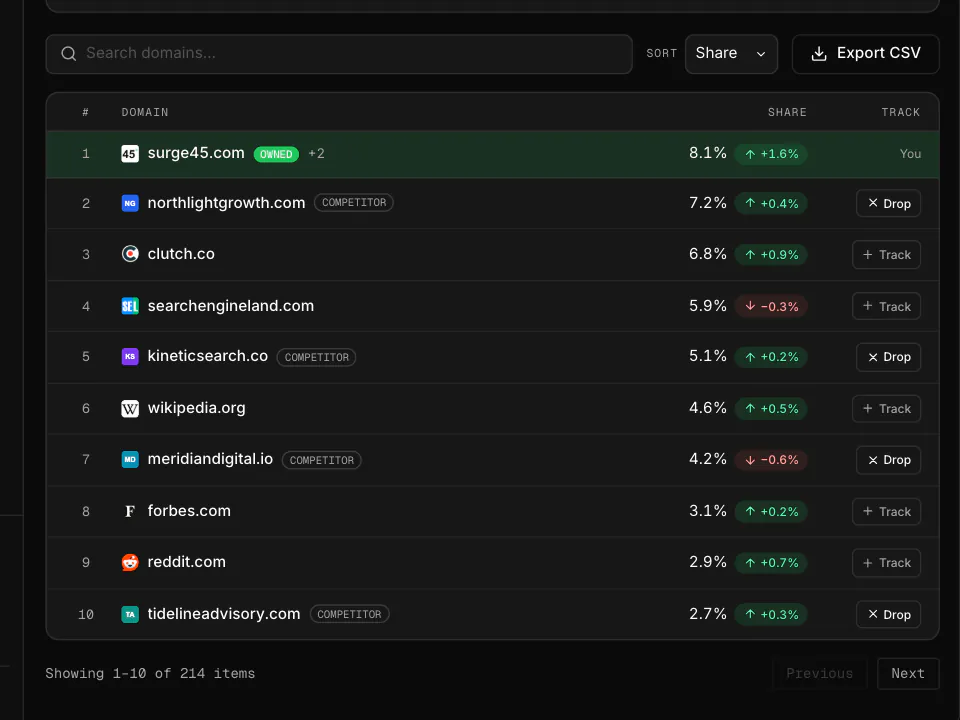Click the magnifier icon in search box

coord(69,54)
